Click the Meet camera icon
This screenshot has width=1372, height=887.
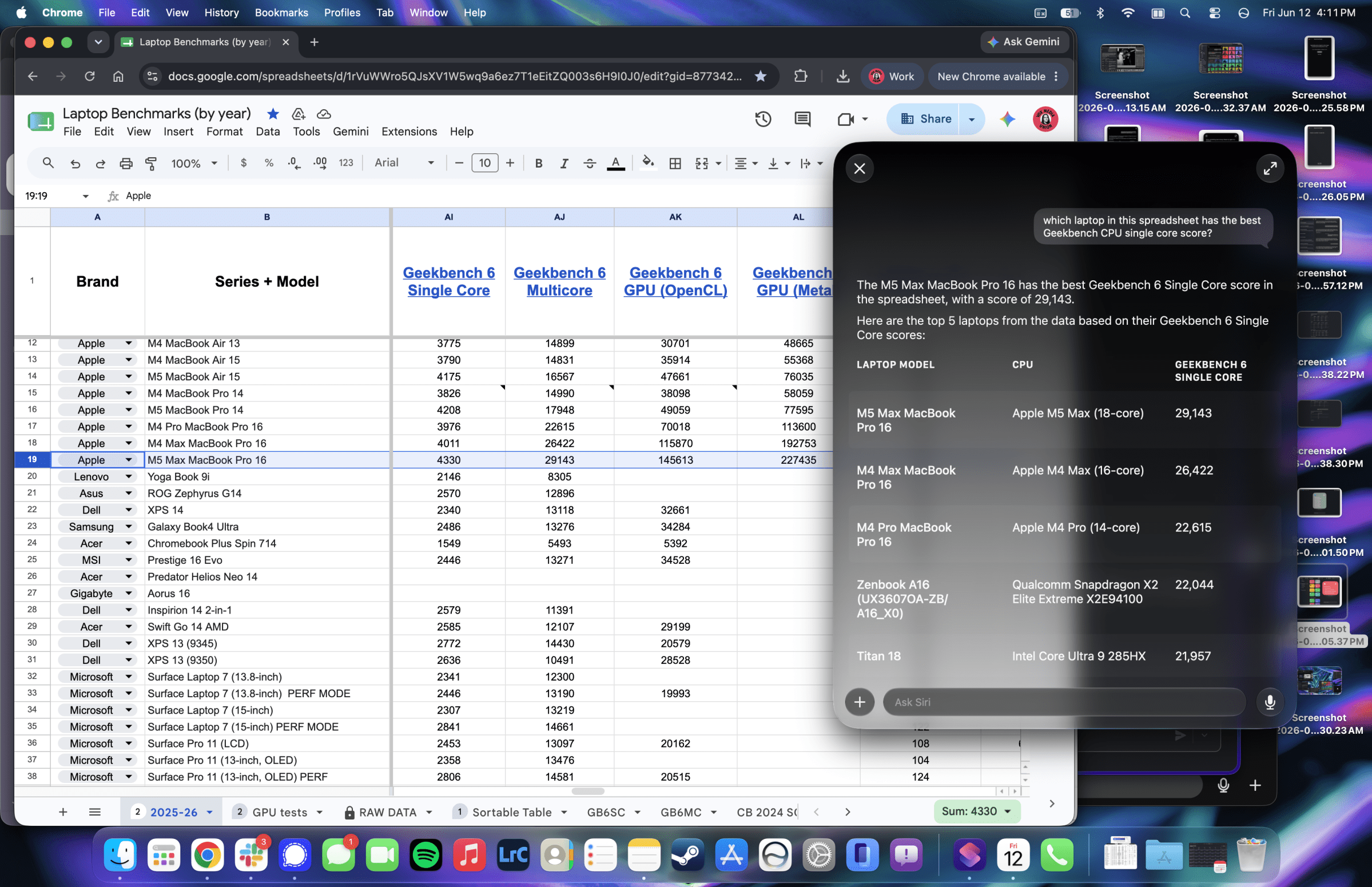point(845,119)
